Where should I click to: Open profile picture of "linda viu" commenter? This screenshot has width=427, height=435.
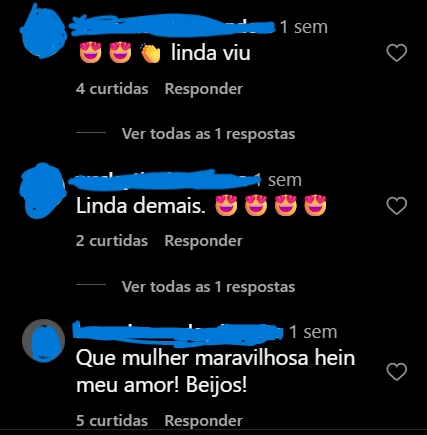click(44, 32)
